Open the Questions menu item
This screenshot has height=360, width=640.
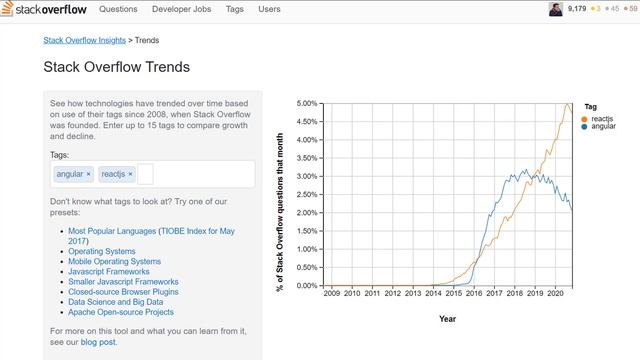[118, 9]
